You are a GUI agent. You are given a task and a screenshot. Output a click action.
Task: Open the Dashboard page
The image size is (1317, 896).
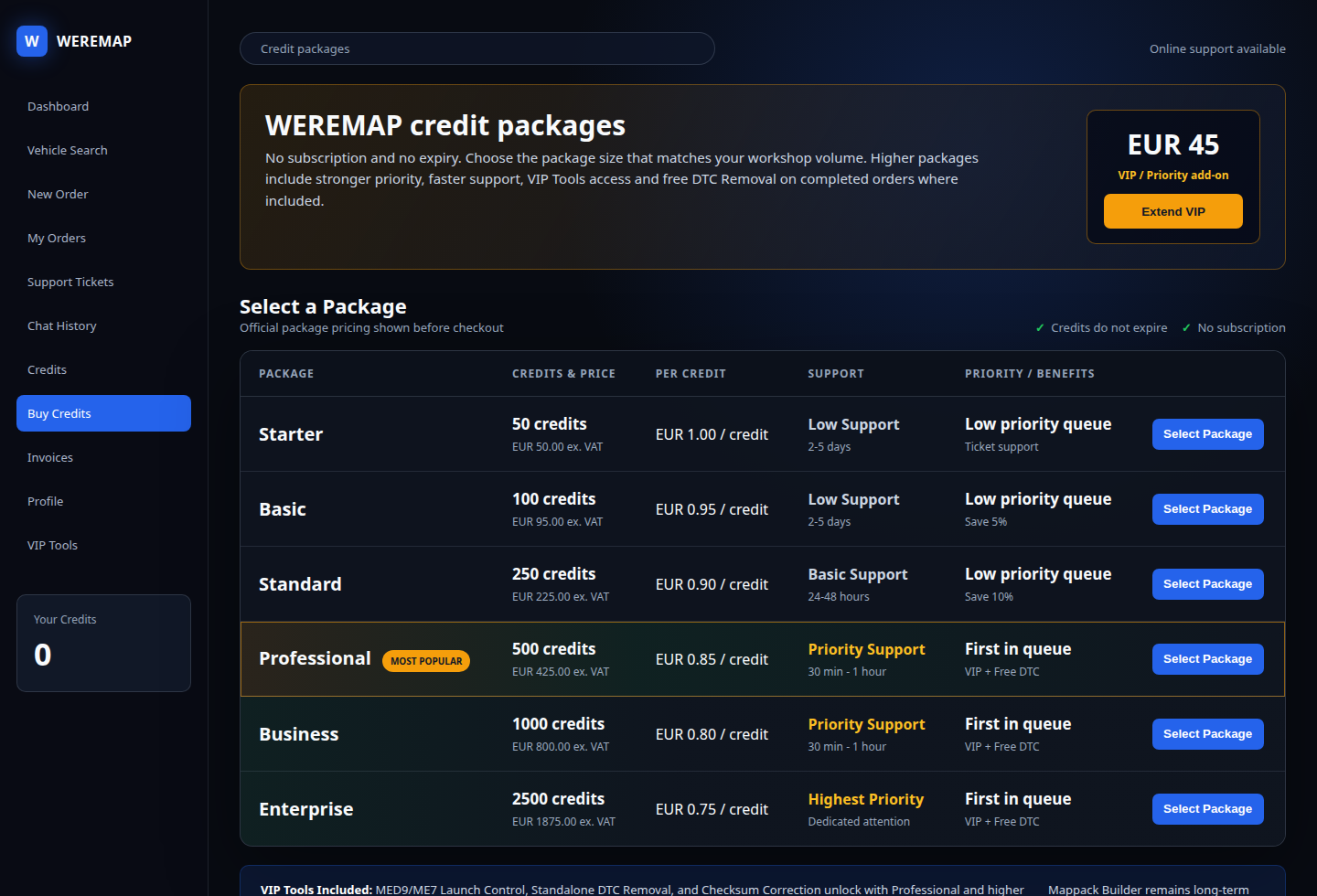pos(103,106)
